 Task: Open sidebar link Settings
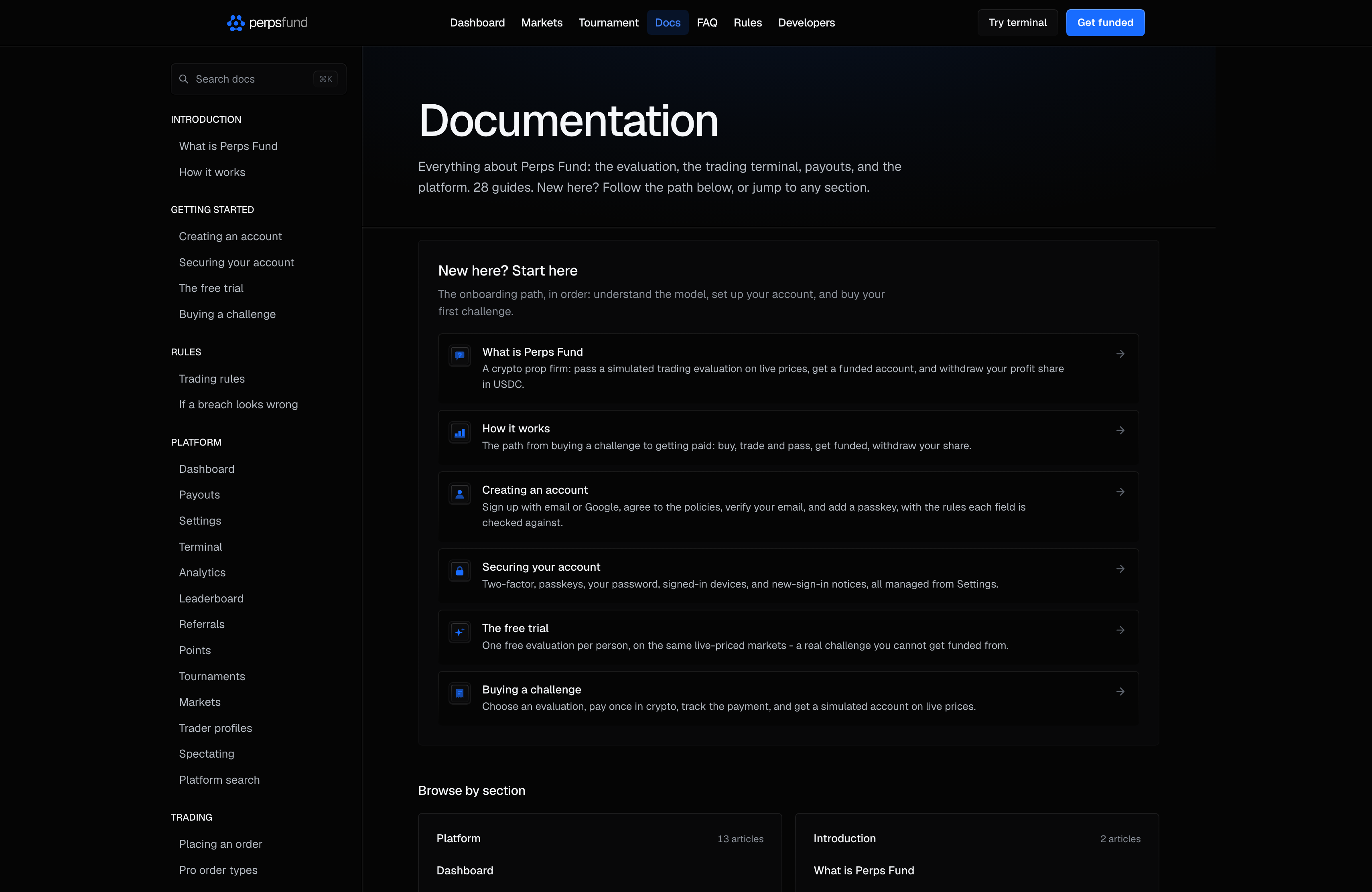[x=200, y=520]
